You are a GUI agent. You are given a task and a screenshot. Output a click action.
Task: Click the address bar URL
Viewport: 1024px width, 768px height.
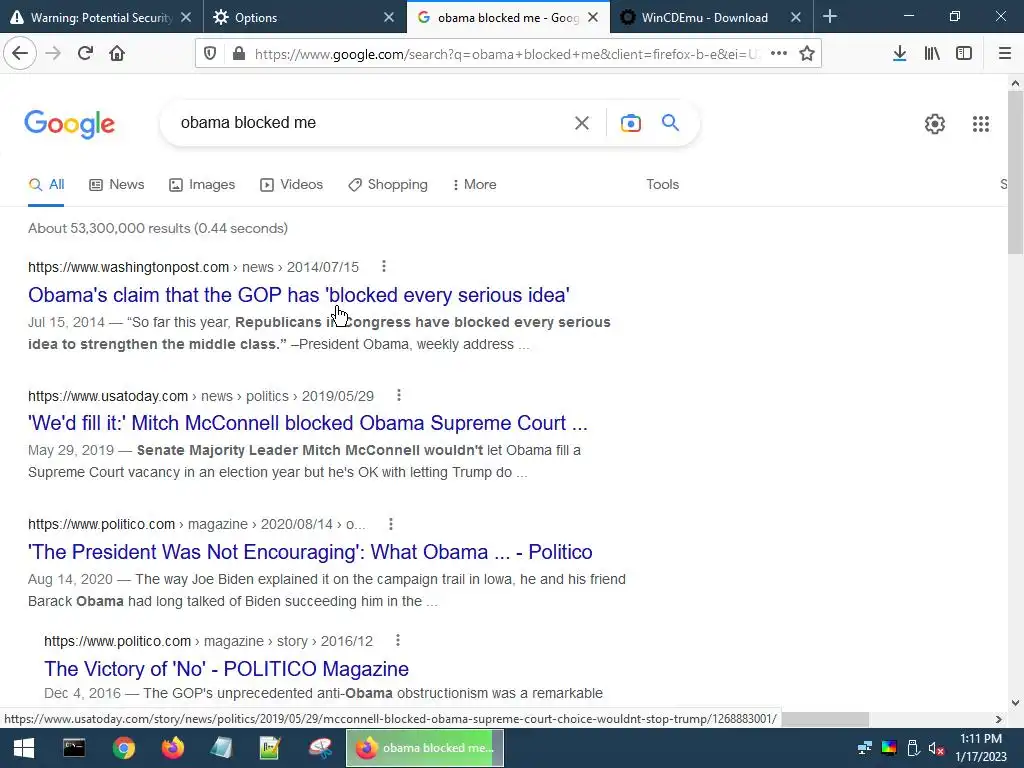point(507,54)
